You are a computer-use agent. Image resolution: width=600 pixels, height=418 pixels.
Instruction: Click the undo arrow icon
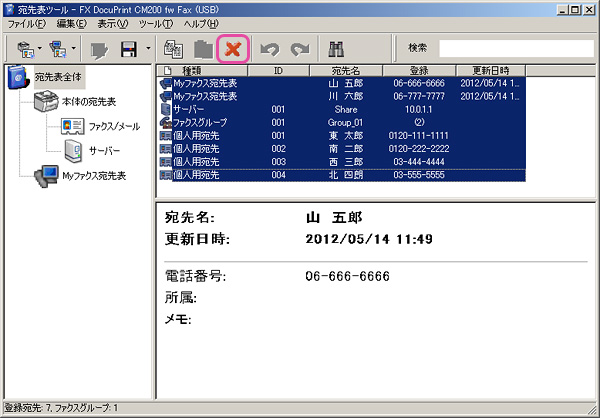[269, 48]
